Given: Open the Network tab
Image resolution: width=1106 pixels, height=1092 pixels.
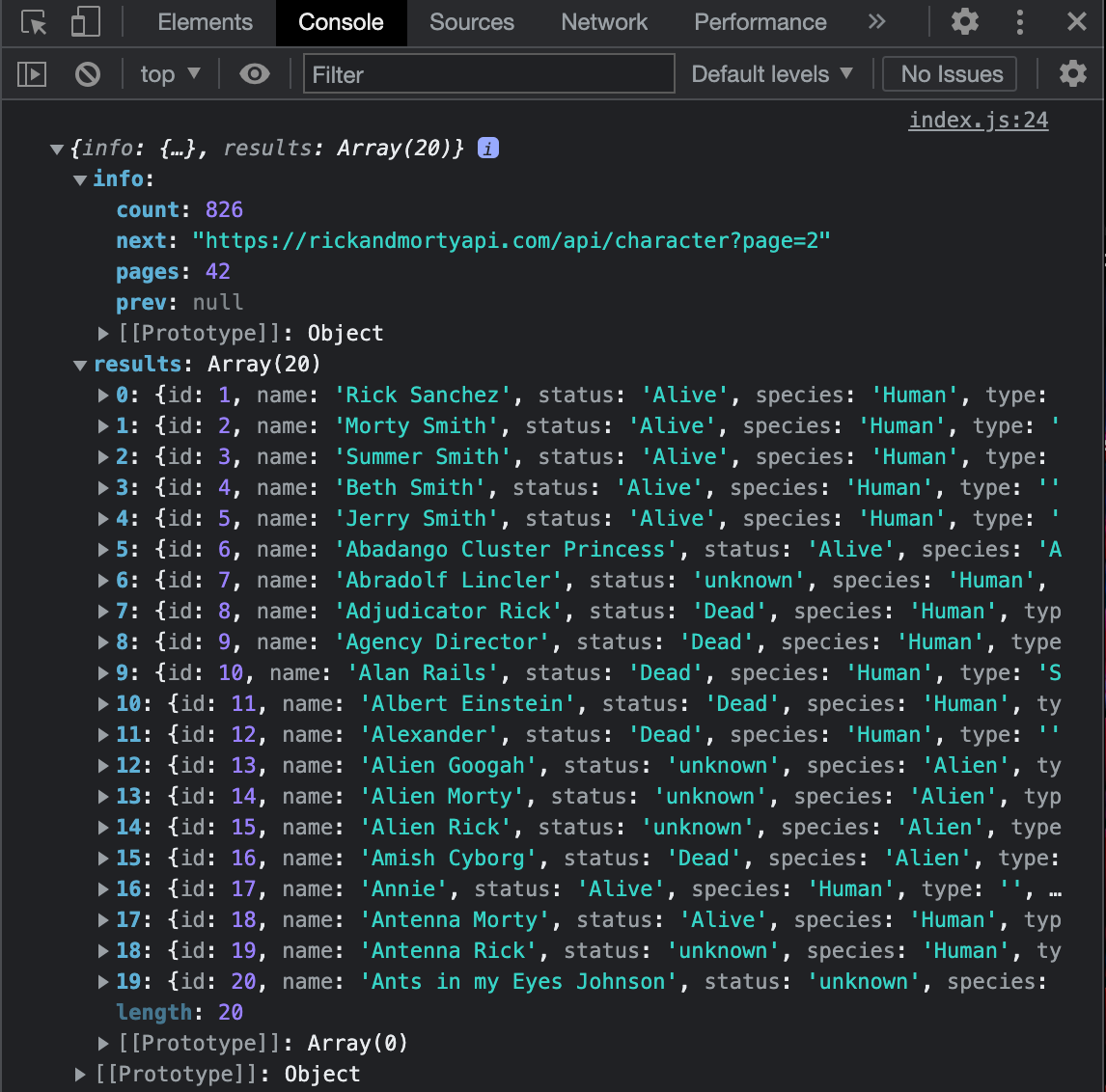Looking at the screenshot, I should [x=604, y=22].
